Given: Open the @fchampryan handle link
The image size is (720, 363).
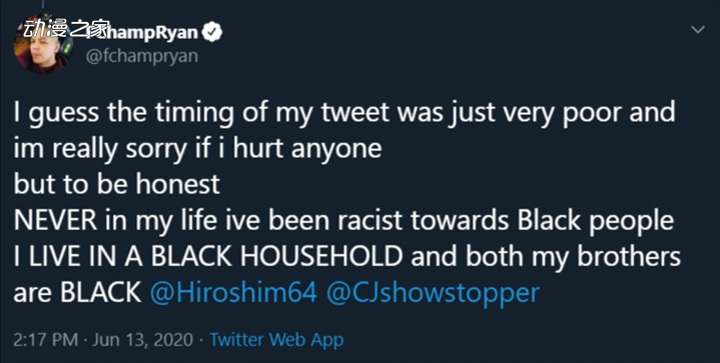Looking at the screenshot, I should pyautogui.click(x=142, y=56).
